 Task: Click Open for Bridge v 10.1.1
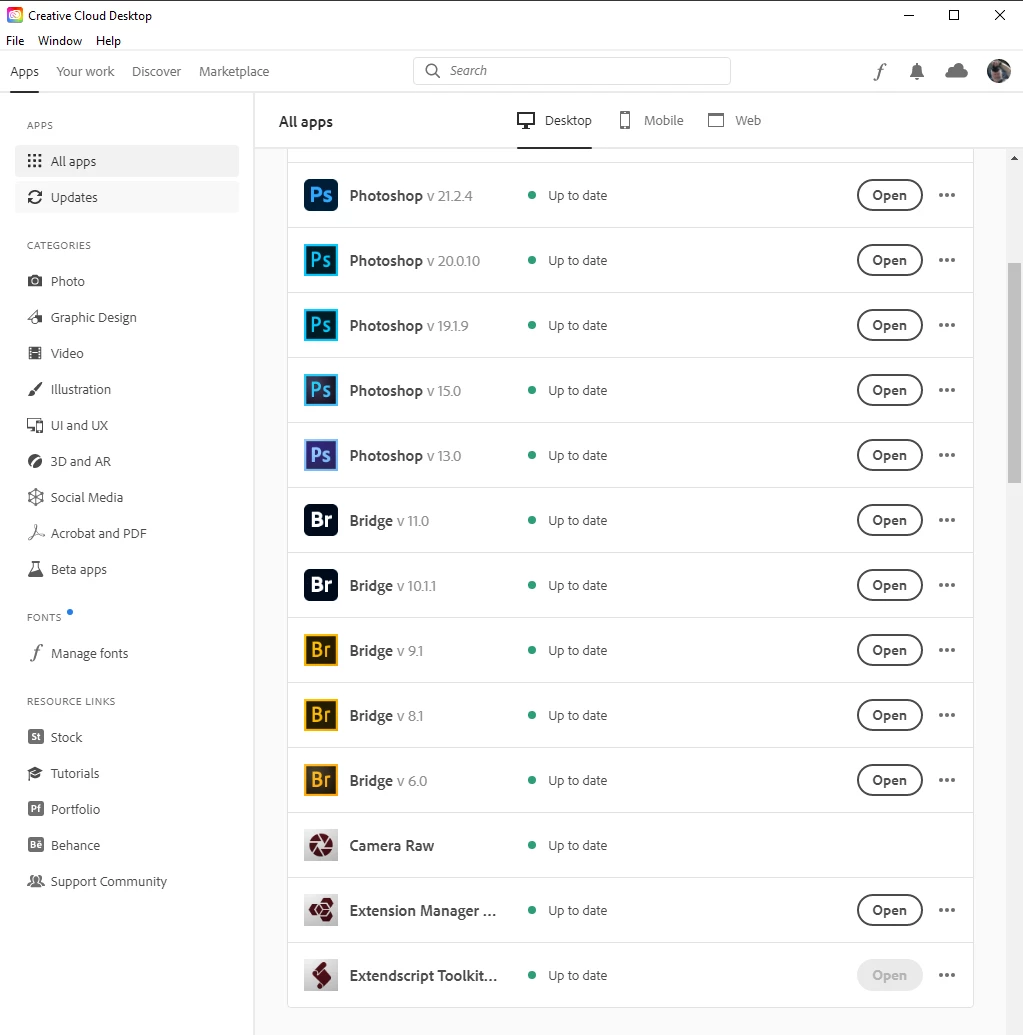[x=890, y=585]
